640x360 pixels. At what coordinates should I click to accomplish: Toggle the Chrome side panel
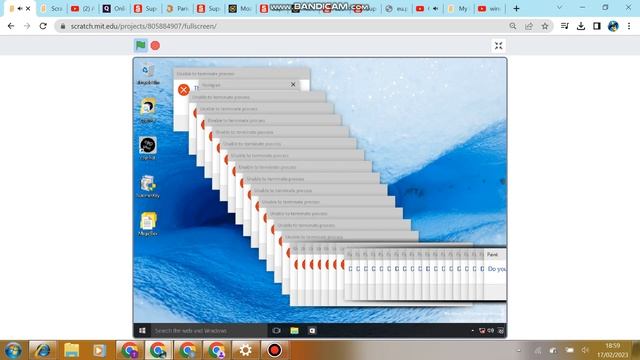(x=597, y=26)
